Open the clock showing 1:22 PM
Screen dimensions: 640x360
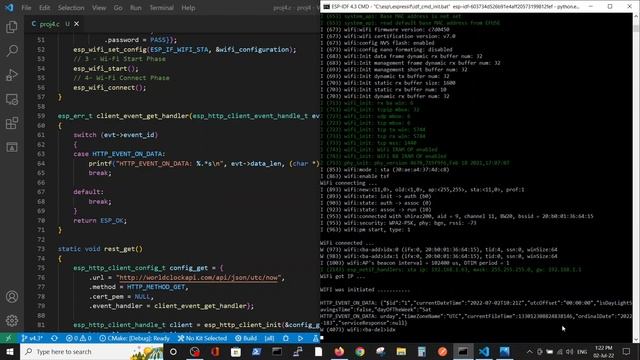click(604, 351)
